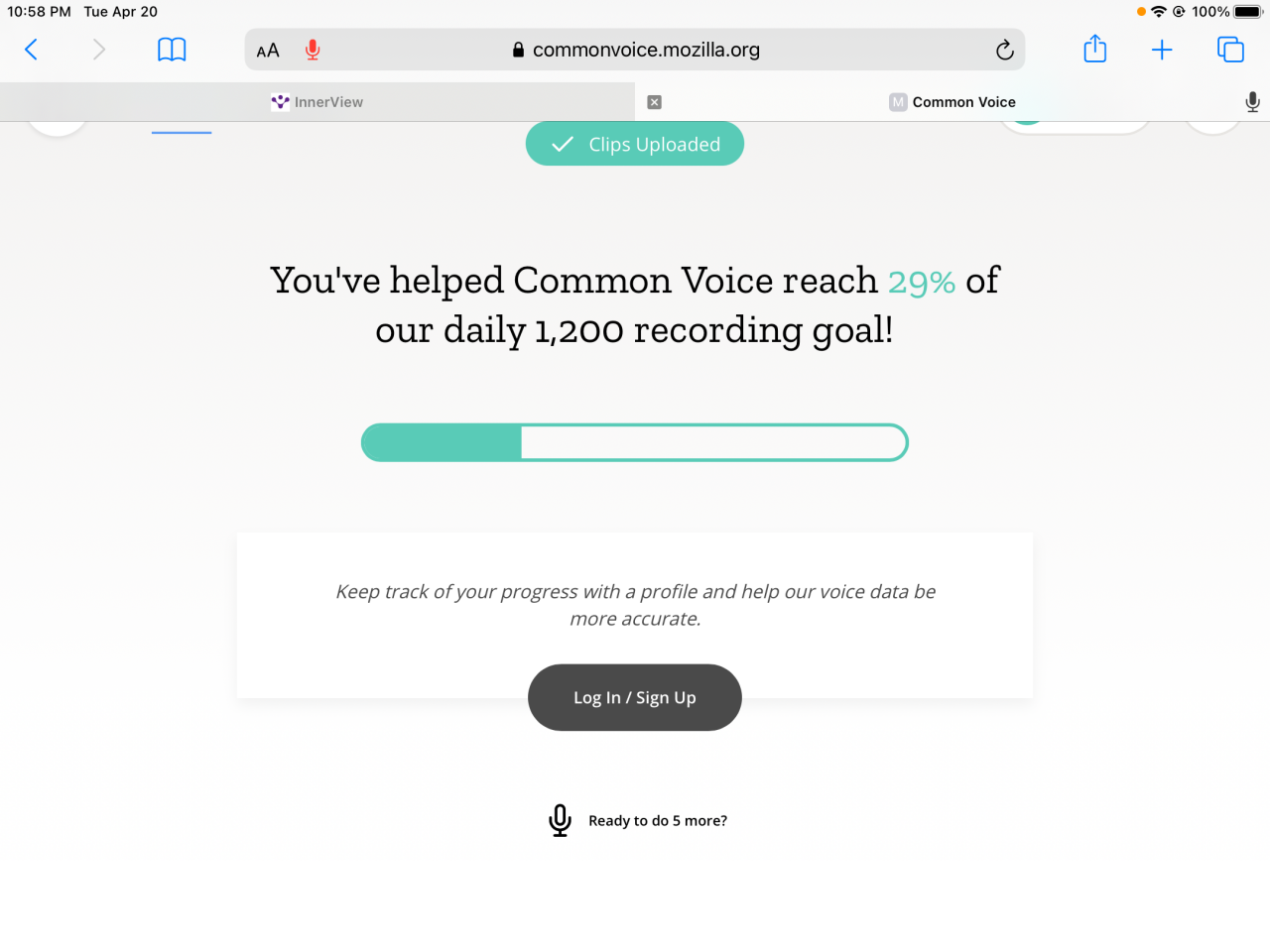The height and width of the screenshot is (952, 1270).
Task: Tap the battery indicator in status bar
Action: click(x=1248, y=12)
